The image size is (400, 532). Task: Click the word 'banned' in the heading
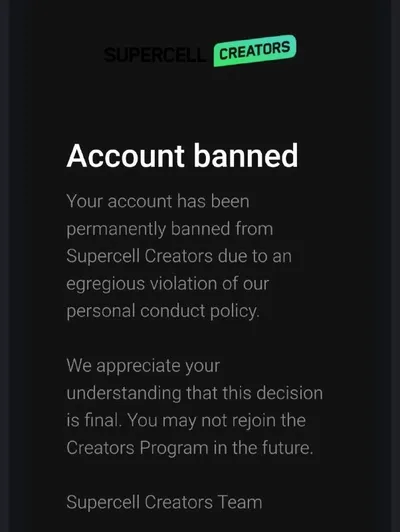246,156
